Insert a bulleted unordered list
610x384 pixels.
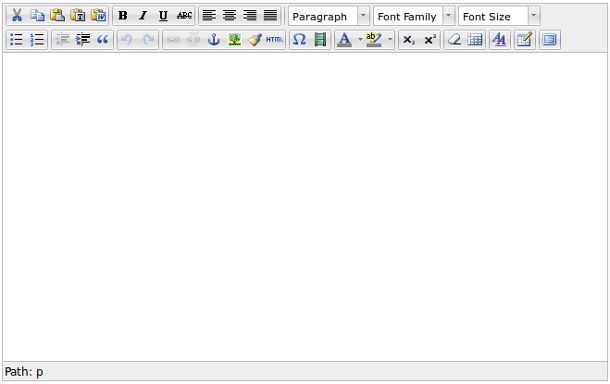point(17,40)
